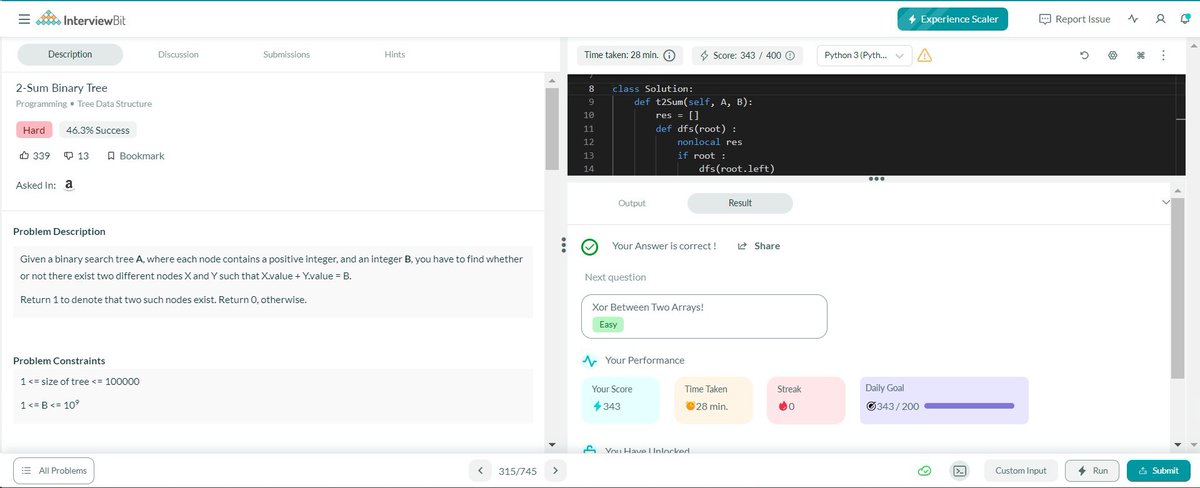Screen dimensions: 1200x488
Task: Click the Daily Goal progress bar
Action: 969,406
